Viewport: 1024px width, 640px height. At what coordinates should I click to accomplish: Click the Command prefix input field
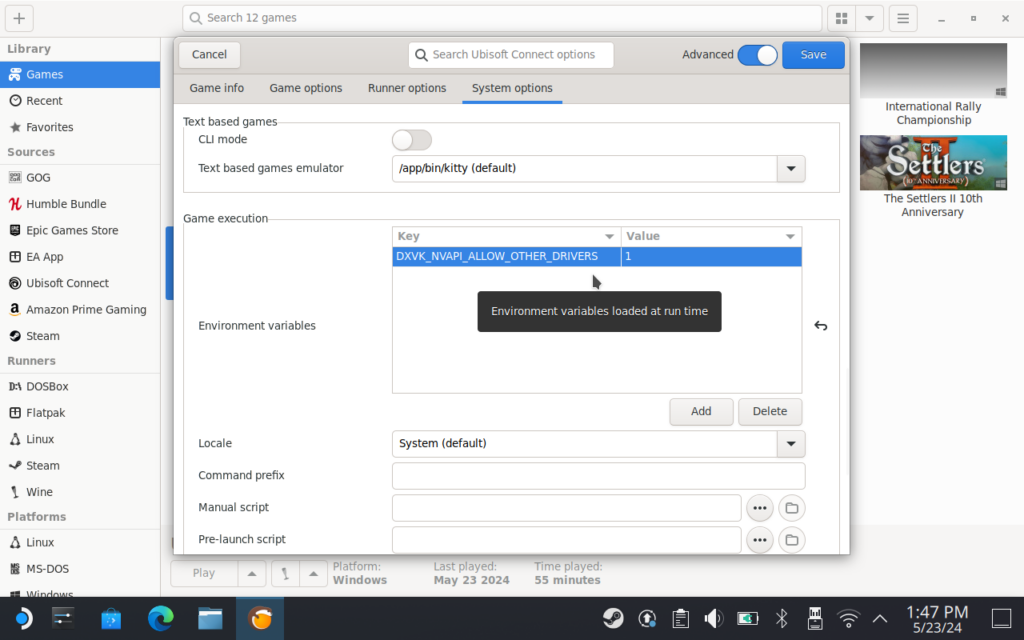(598, 476)
